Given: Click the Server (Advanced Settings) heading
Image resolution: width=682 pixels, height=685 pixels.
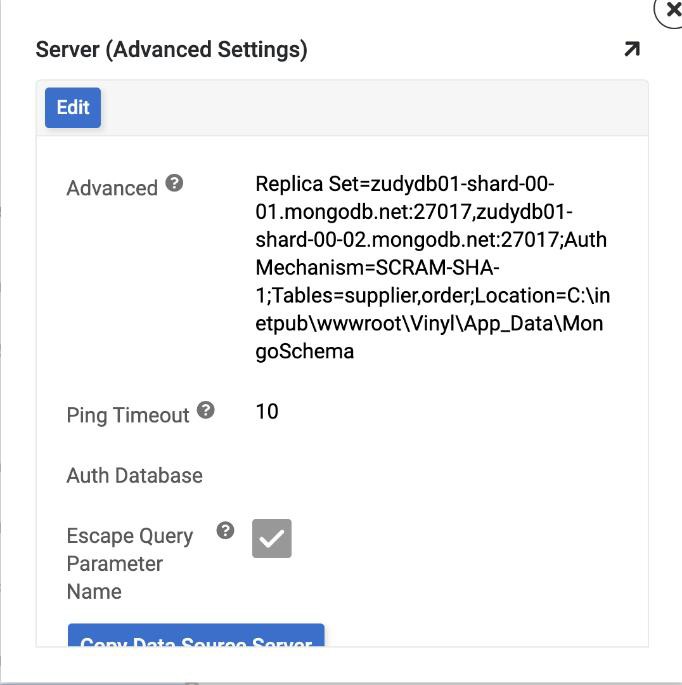Looking at the screenshot, I should [171, 49].
